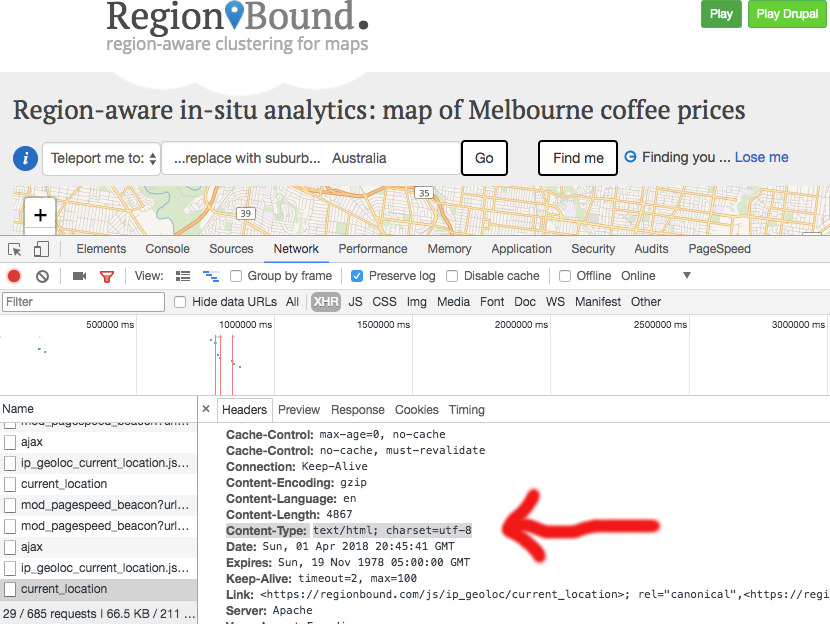Switch to the Application tab
This screenshot has width=830, height=624.
point(521,249)
